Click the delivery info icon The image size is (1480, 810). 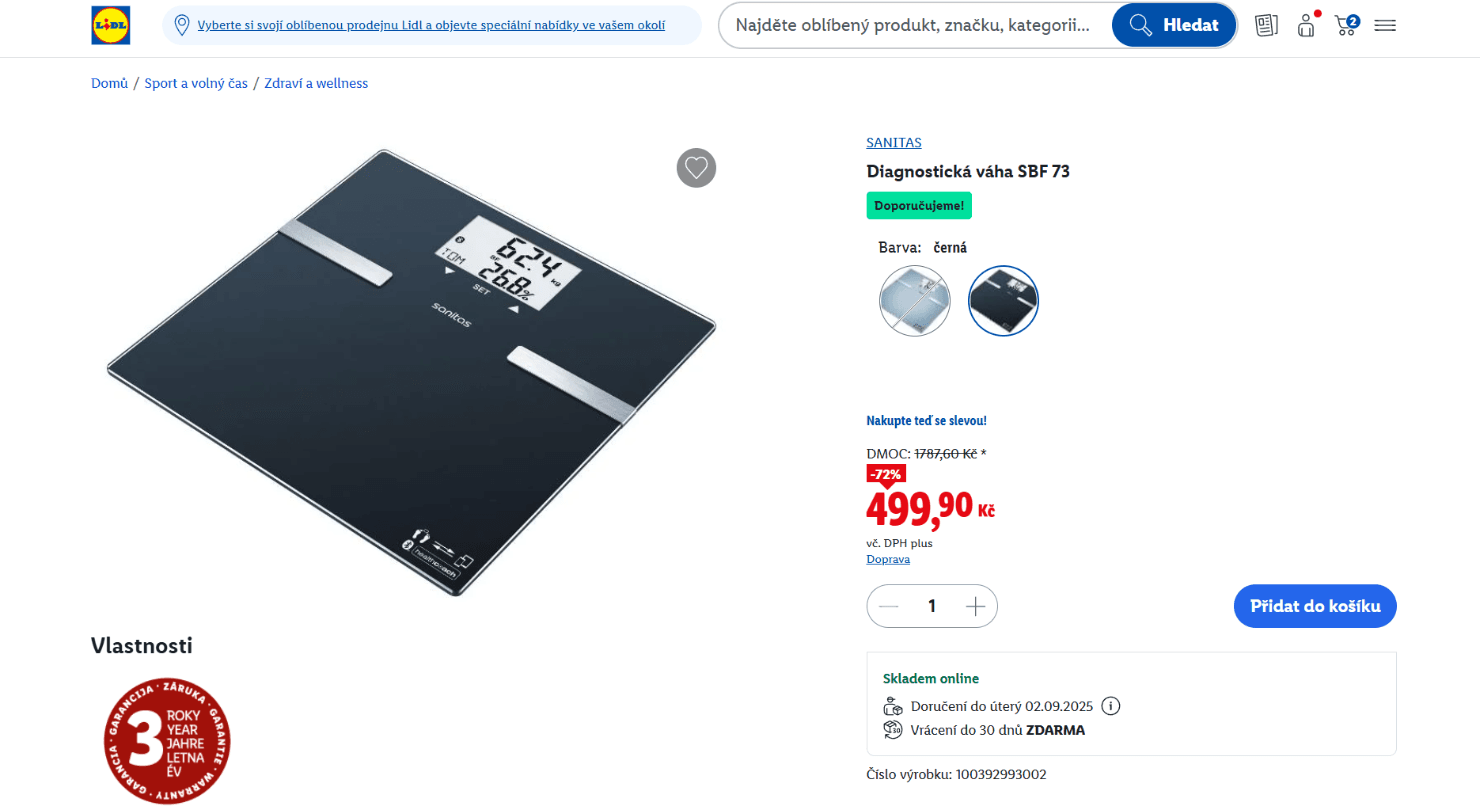(1110, 706)
